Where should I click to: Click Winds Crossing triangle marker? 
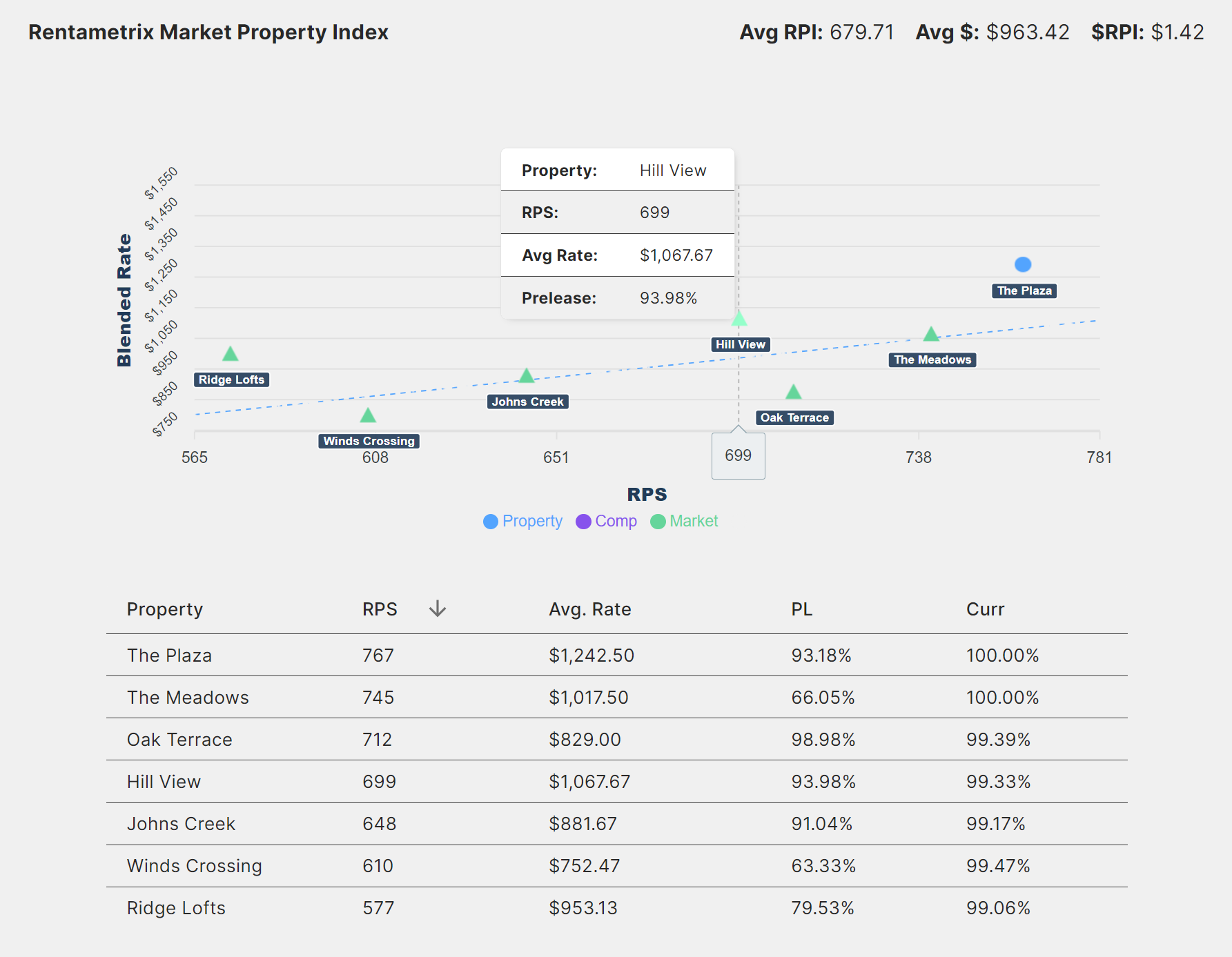coord(368,415)
